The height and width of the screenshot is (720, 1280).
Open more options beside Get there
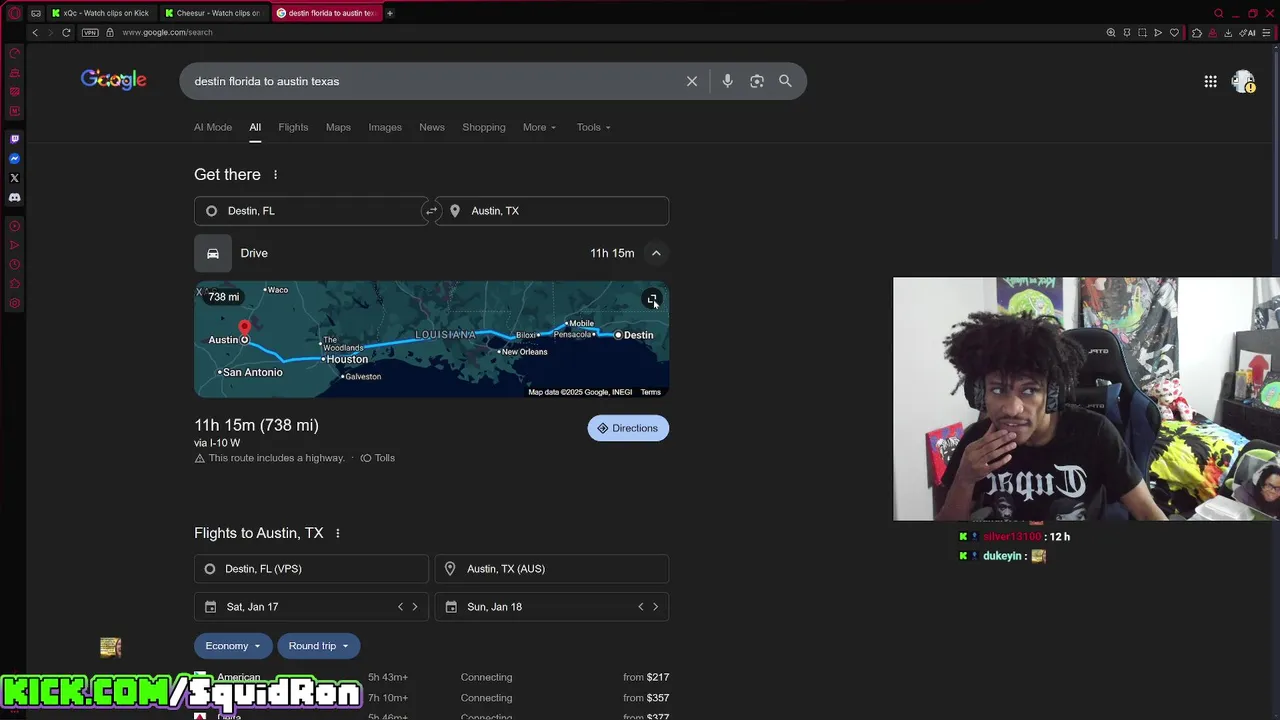275,174
